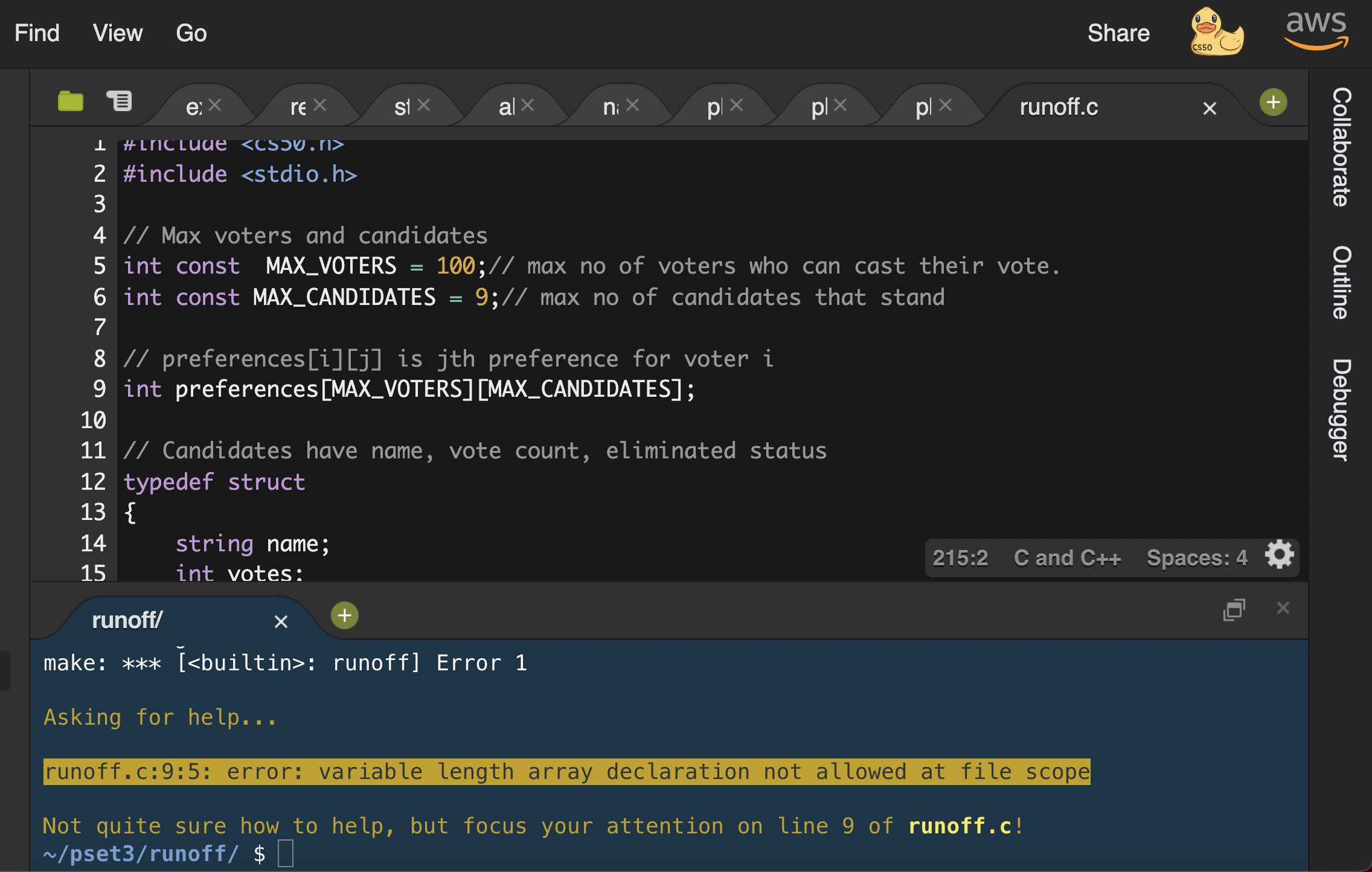The height and width of the screenshot is (872, 1372).
Task: Switch to the 'ex' editor tab
Action: [194, 107]
